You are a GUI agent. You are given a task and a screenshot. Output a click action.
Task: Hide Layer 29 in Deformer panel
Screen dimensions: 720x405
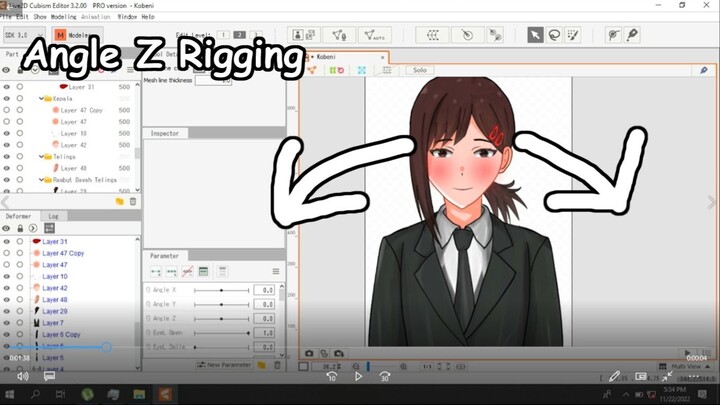(x=6, y=311)
